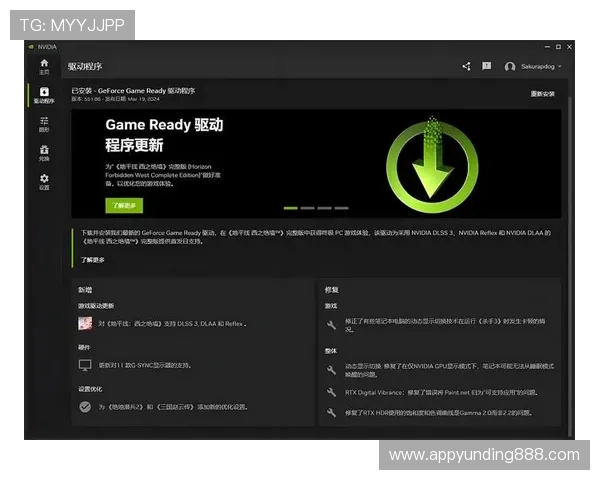Select the fourth carousel indicator
600x480 pixels.
341,208
